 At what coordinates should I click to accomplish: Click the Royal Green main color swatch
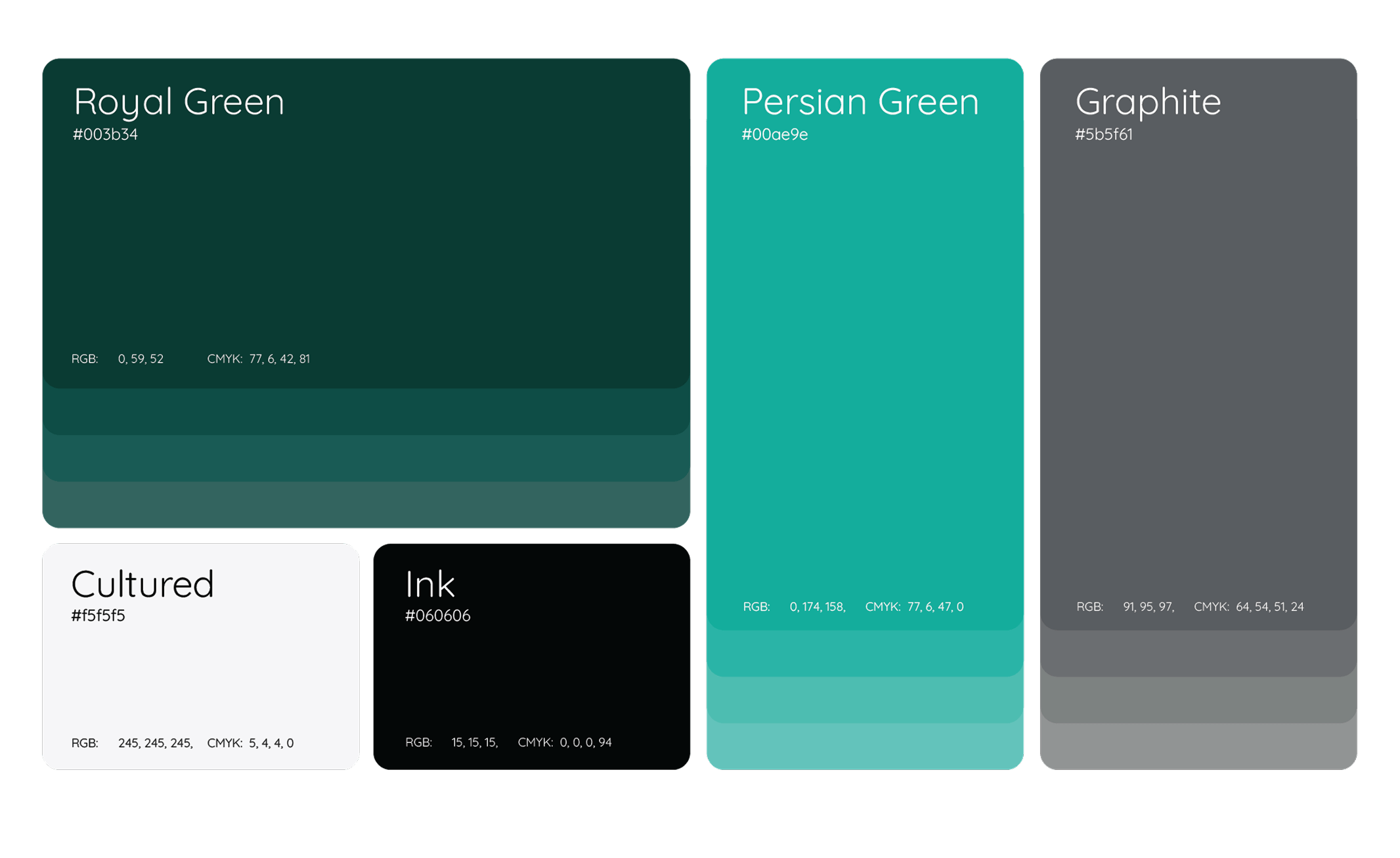coord(366,223)
